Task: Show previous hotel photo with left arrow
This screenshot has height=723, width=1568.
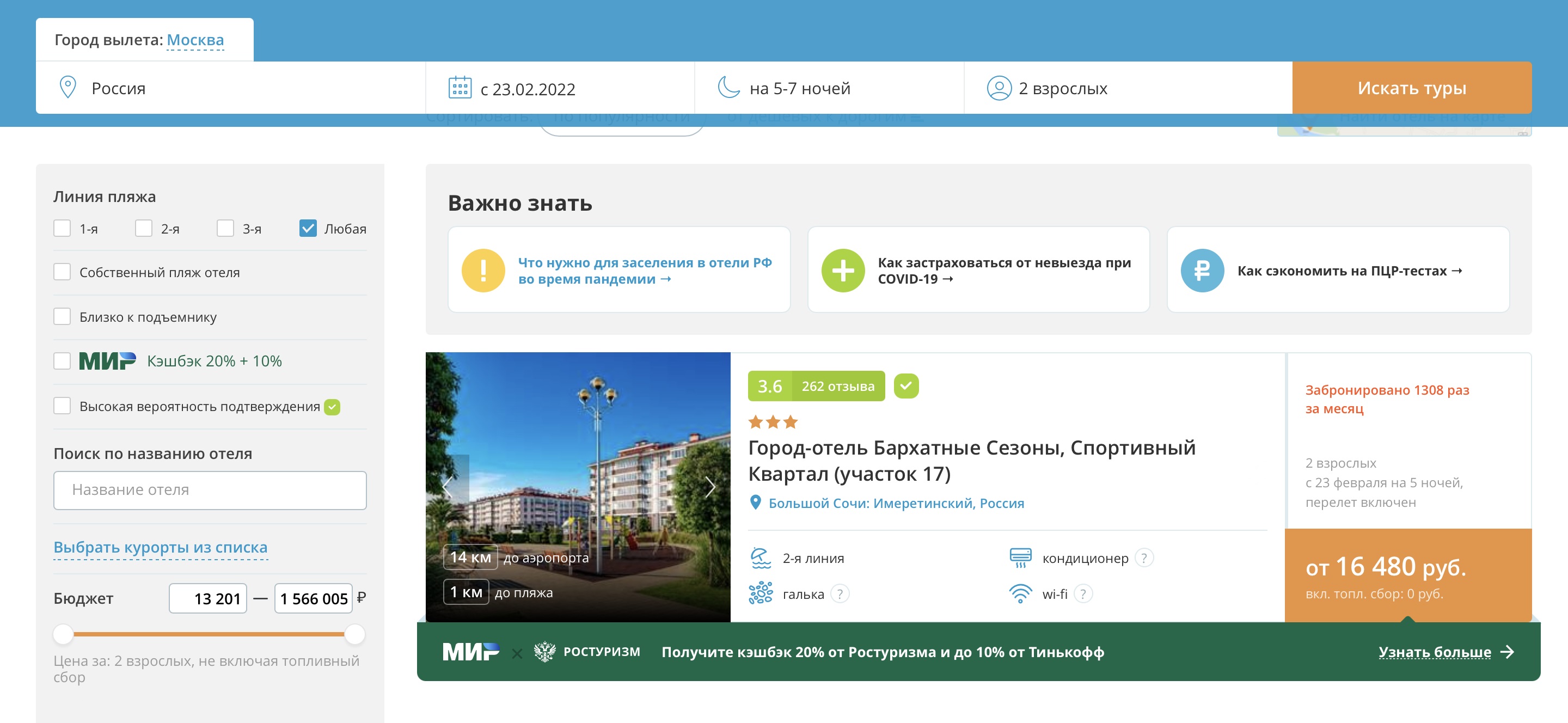Action: point(448,487)
